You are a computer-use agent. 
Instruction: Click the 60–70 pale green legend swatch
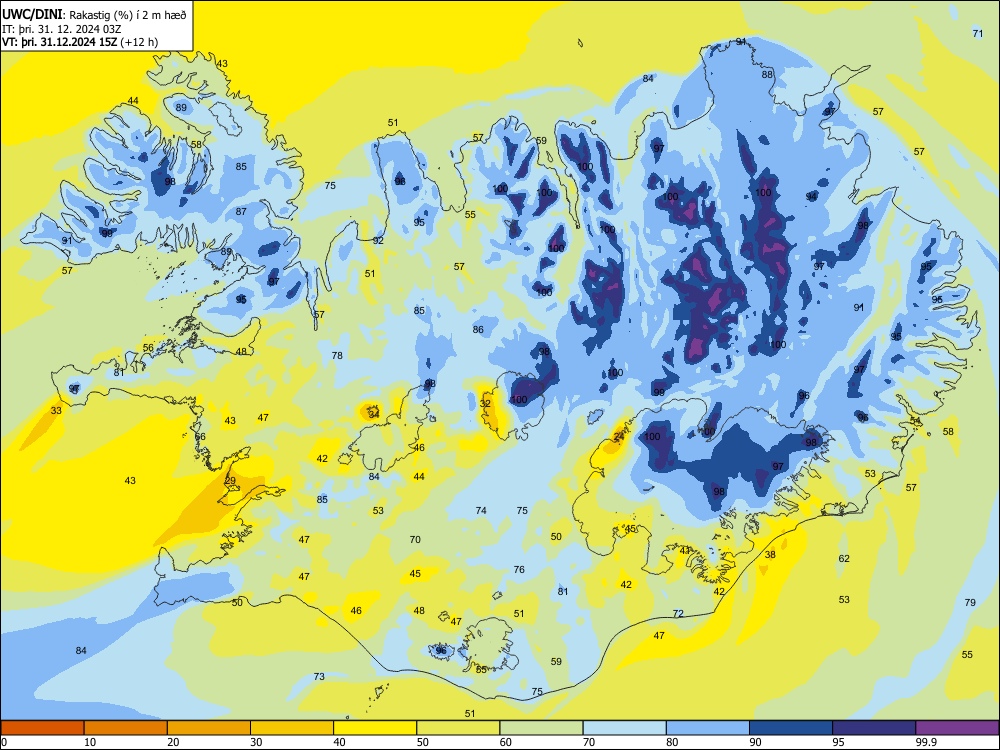[x=541, y=728]
